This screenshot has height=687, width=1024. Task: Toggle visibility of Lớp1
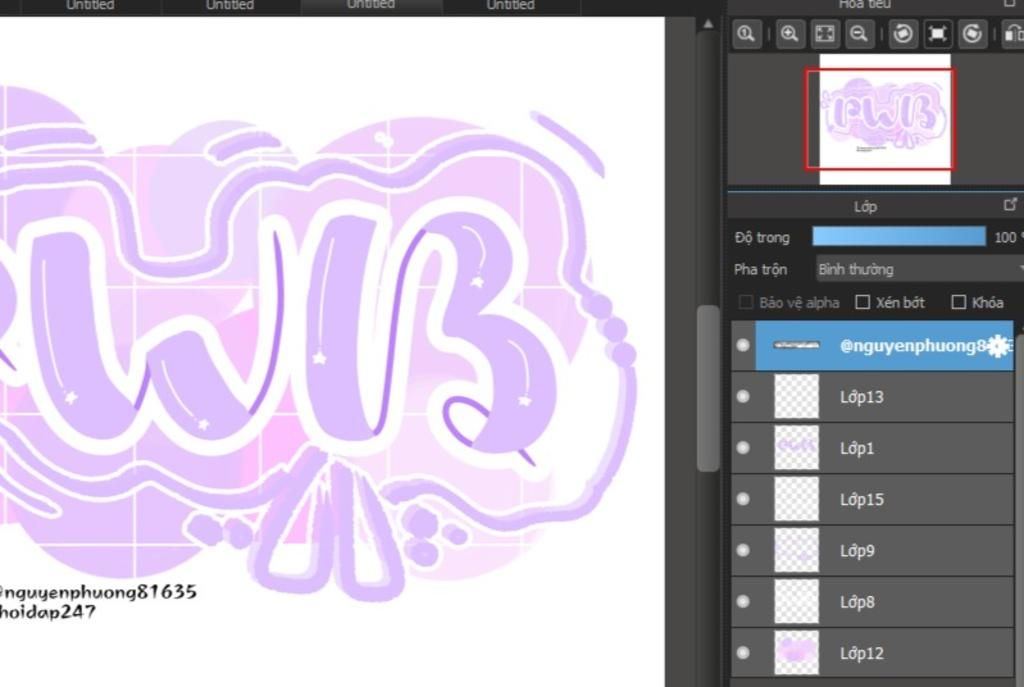coord(743,448)
